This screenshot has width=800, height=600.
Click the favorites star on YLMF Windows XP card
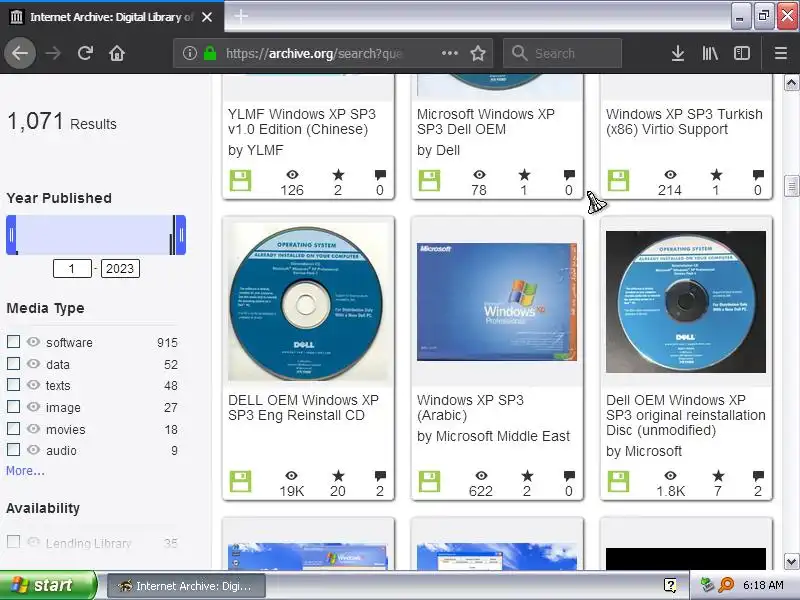tap(338, 175)
